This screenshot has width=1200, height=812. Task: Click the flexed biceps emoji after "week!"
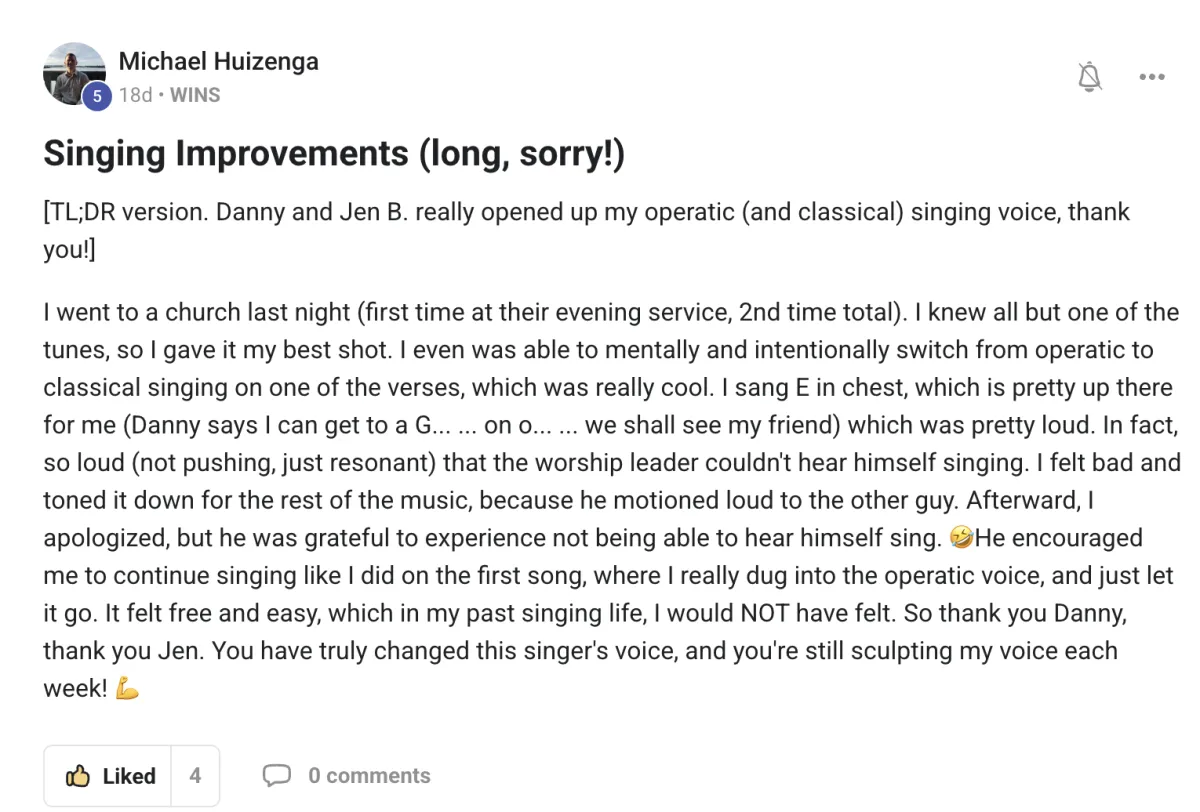(x=127, y=689)
